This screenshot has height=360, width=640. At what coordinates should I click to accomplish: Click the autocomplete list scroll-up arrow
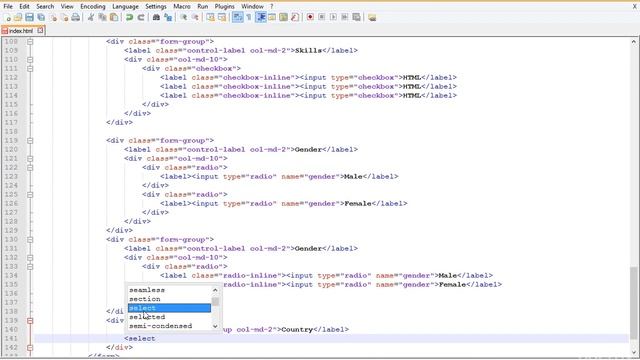click(215, 290)
